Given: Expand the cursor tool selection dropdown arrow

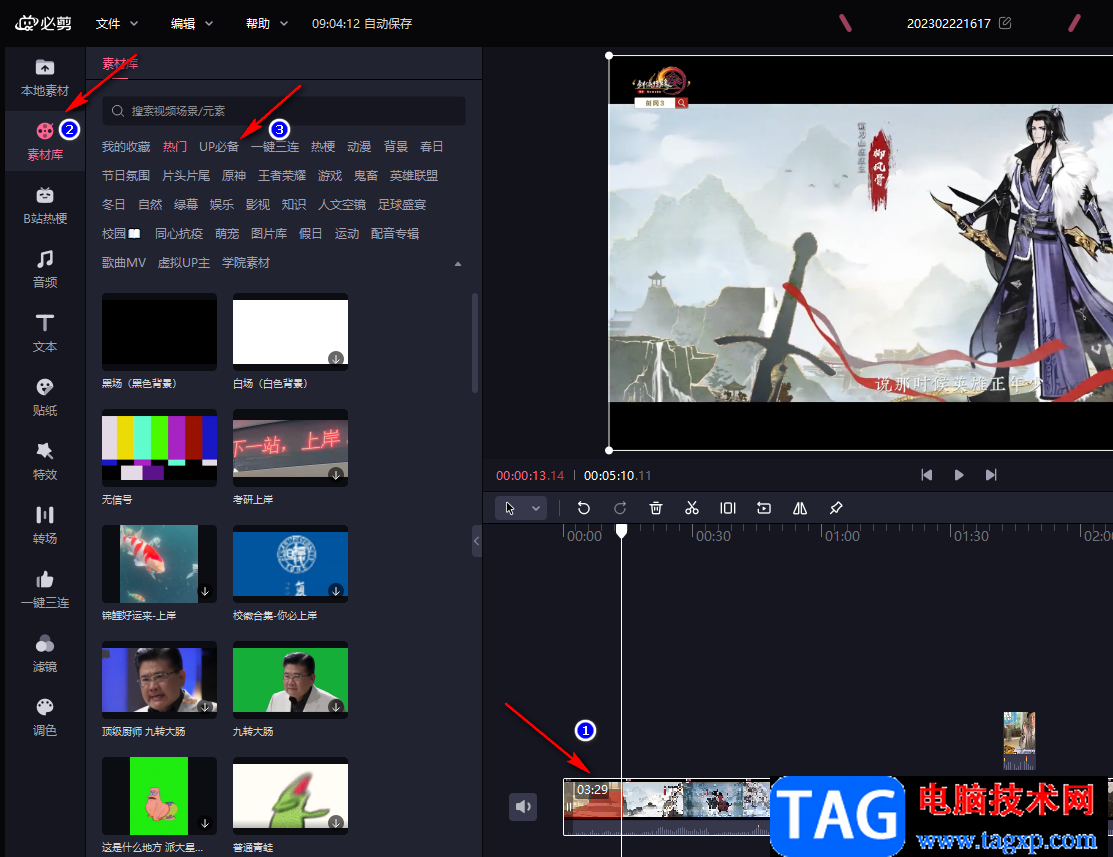Looking at the screenshot, I should pos(536,508).
